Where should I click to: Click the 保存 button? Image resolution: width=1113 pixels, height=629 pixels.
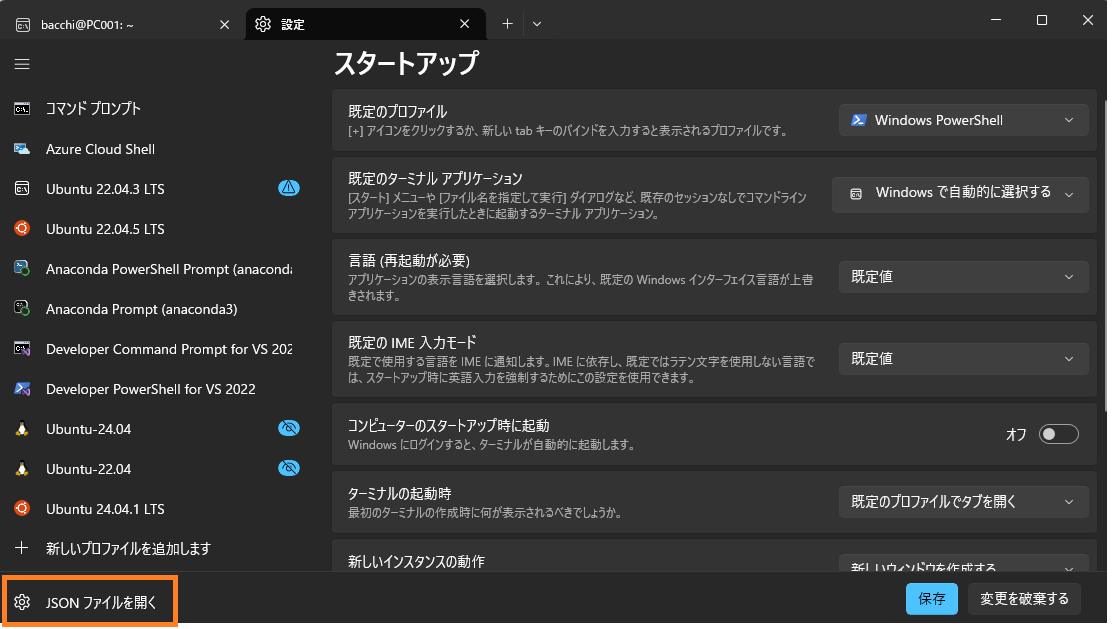pos(932,599)
